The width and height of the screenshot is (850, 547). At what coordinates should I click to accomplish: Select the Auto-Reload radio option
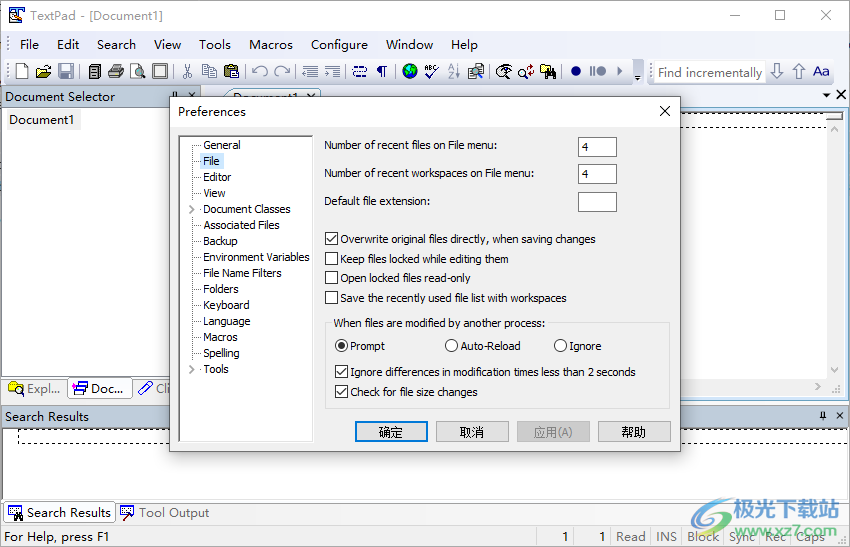point(451,345)
